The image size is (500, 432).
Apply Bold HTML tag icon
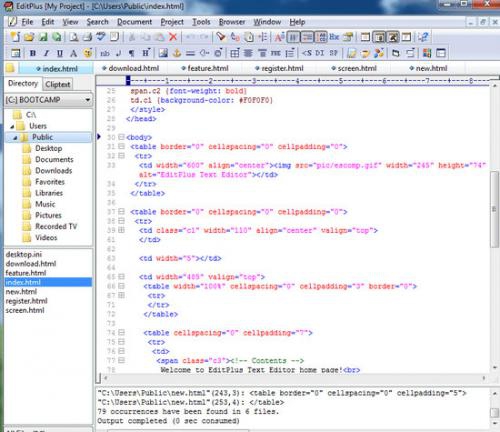point(33,53)
